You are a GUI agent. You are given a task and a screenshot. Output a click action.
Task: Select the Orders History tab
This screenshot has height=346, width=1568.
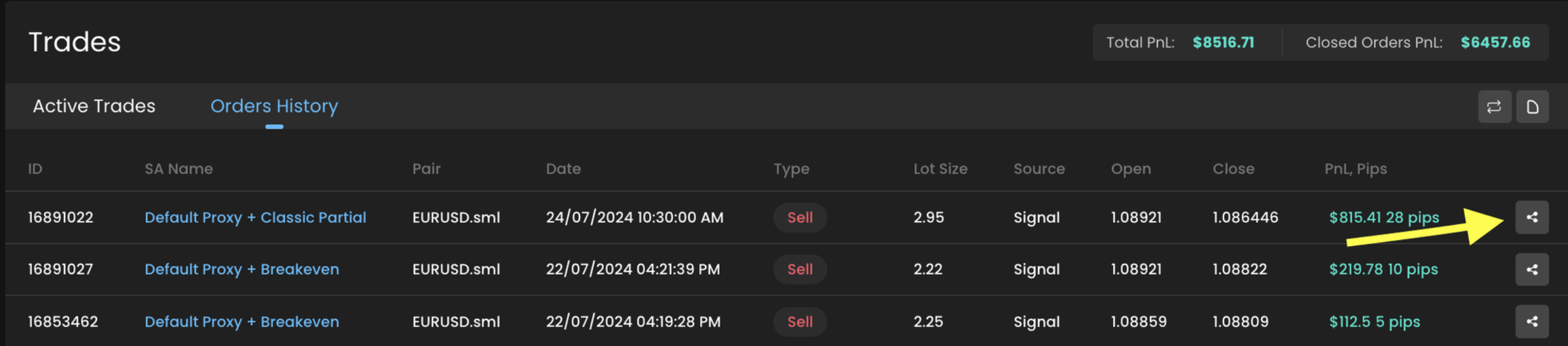[x=274, y=106]
